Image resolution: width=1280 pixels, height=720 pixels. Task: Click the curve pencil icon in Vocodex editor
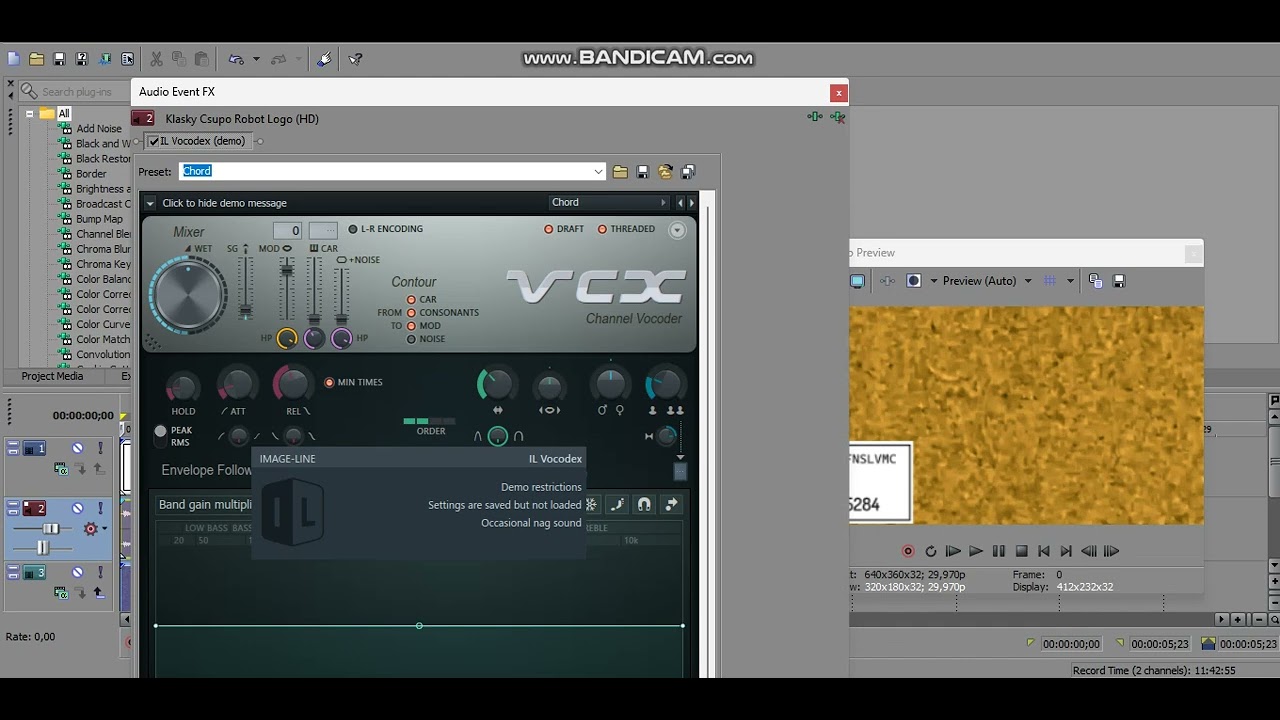617,505
